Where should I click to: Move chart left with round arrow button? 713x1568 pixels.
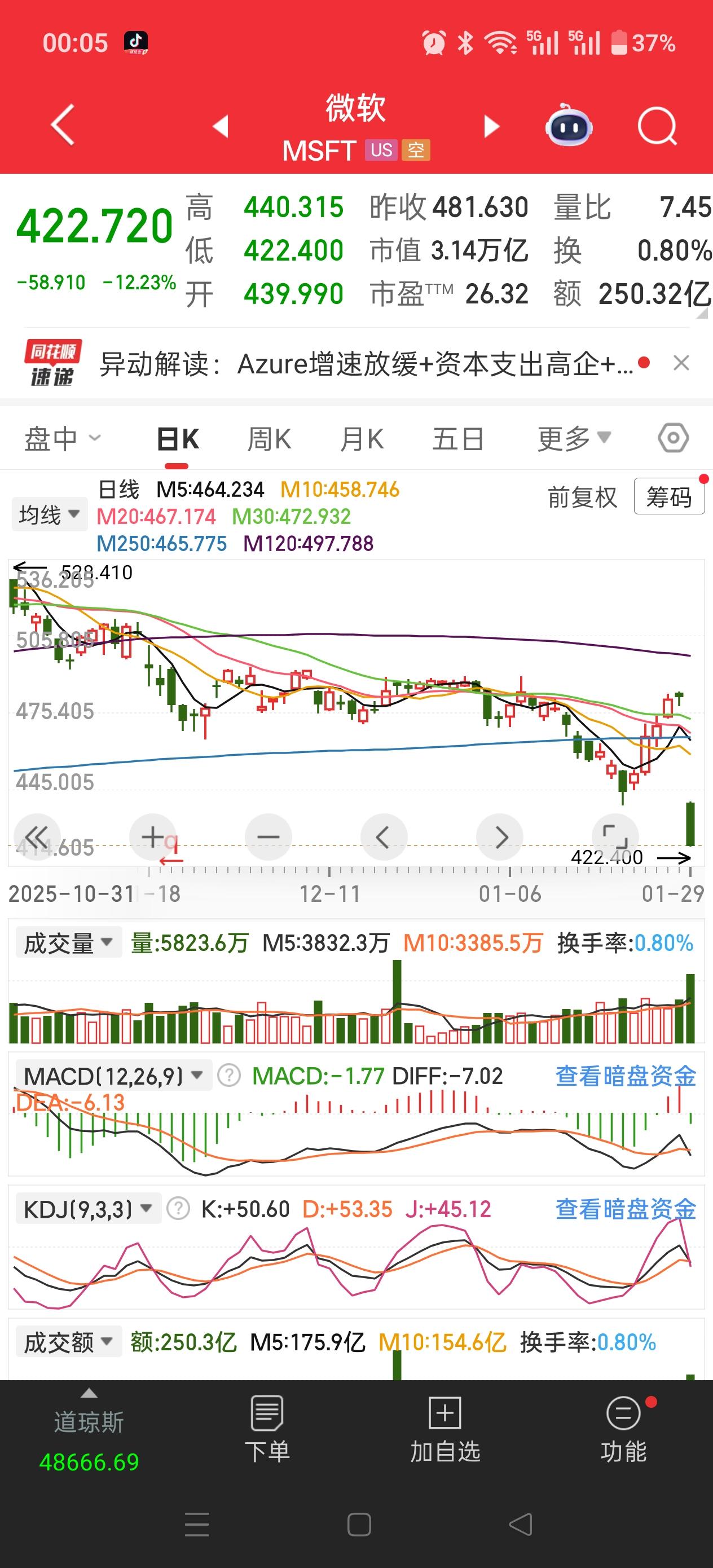(384, 837)
